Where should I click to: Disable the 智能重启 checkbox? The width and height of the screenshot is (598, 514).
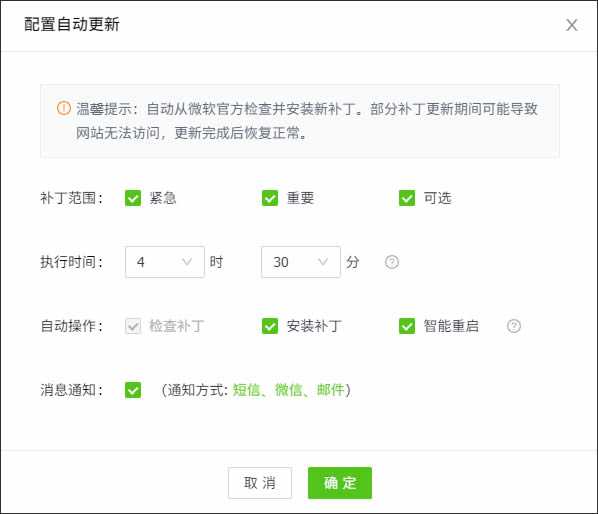(407, 326)
